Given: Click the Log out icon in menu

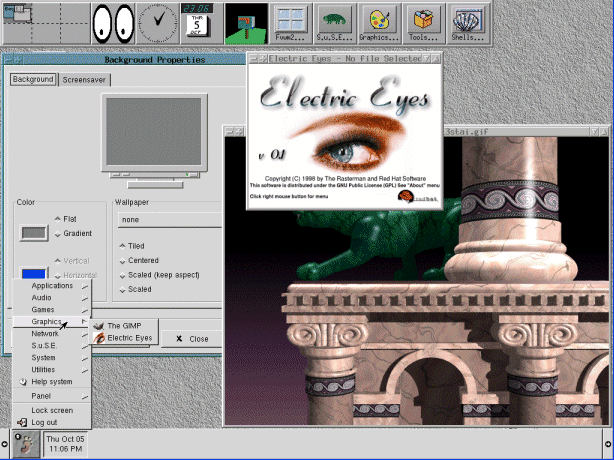Looking at the screenshot, I should (22, 422).
